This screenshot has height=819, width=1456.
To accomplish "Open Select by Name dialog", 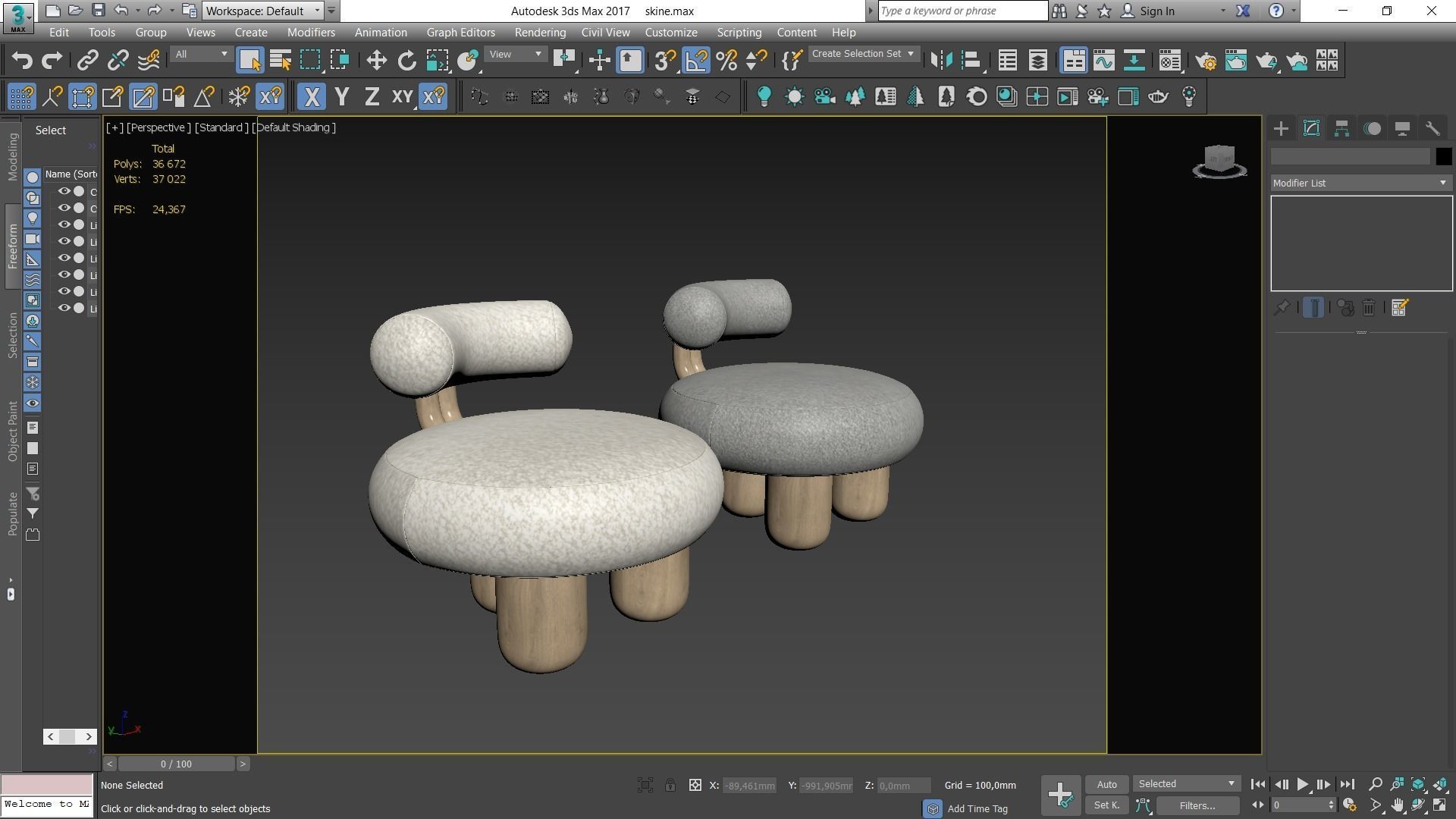I will pos(280,61).
